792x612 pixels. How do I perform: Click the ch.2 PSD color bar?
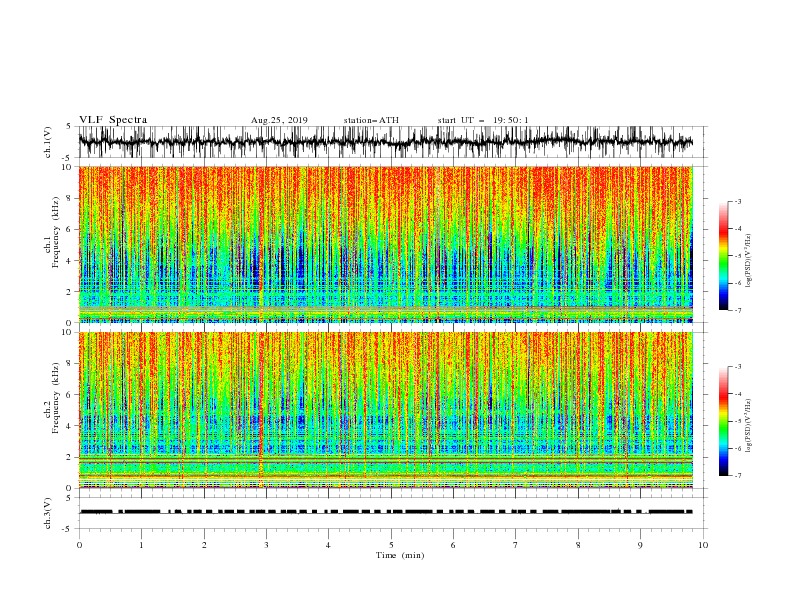coord(724,421)
